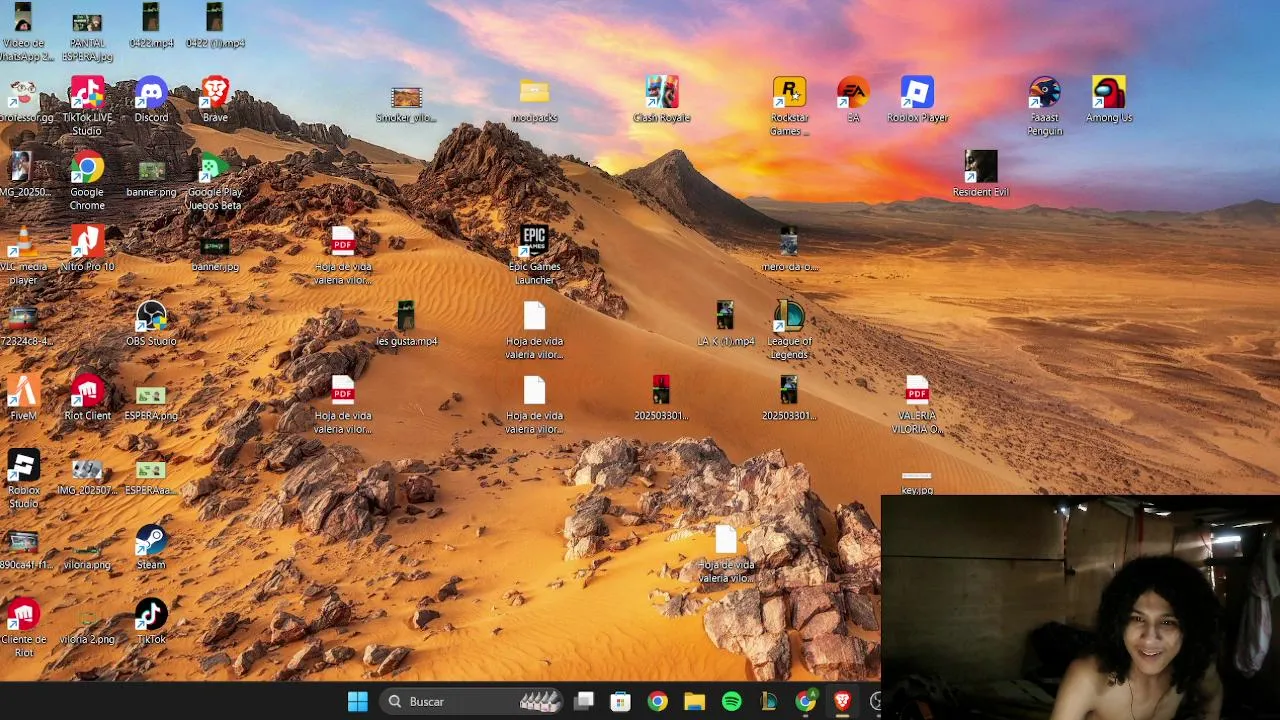Select the EA app desktop icon
Viewport: 1280px width, 720px height.
[x=853, y=99]
